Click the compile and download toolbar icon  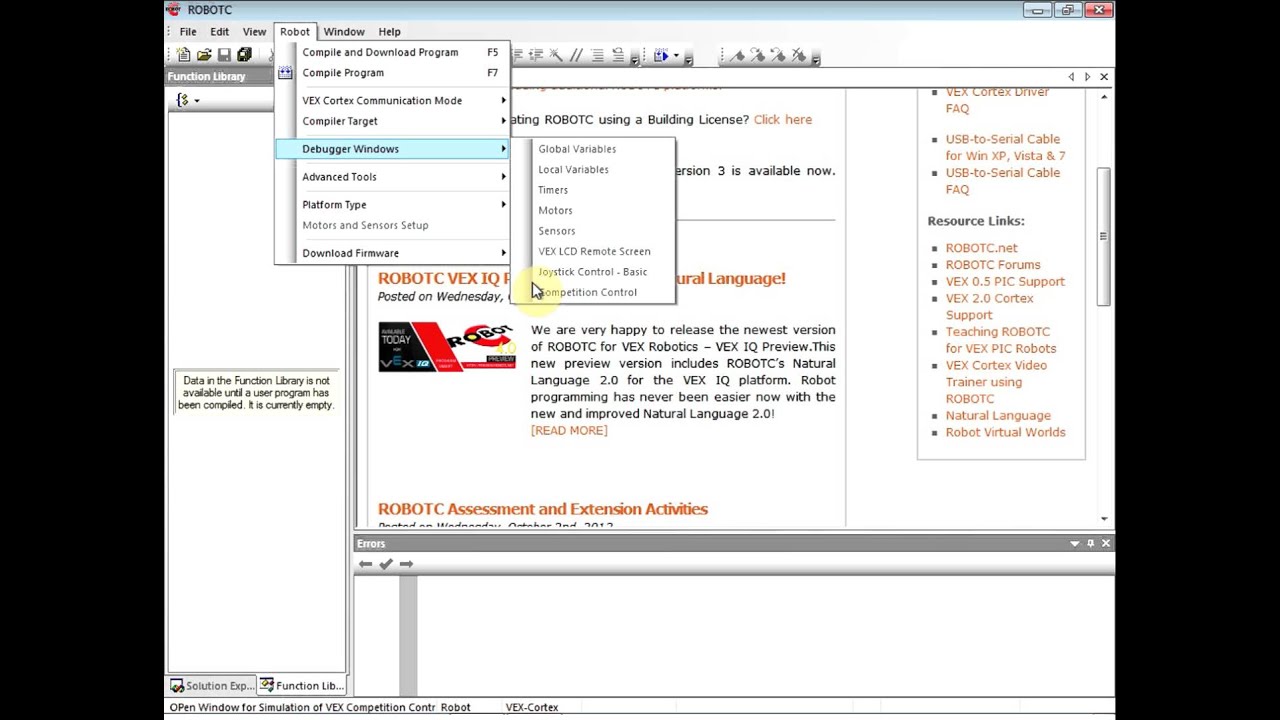tap(661, 55)
